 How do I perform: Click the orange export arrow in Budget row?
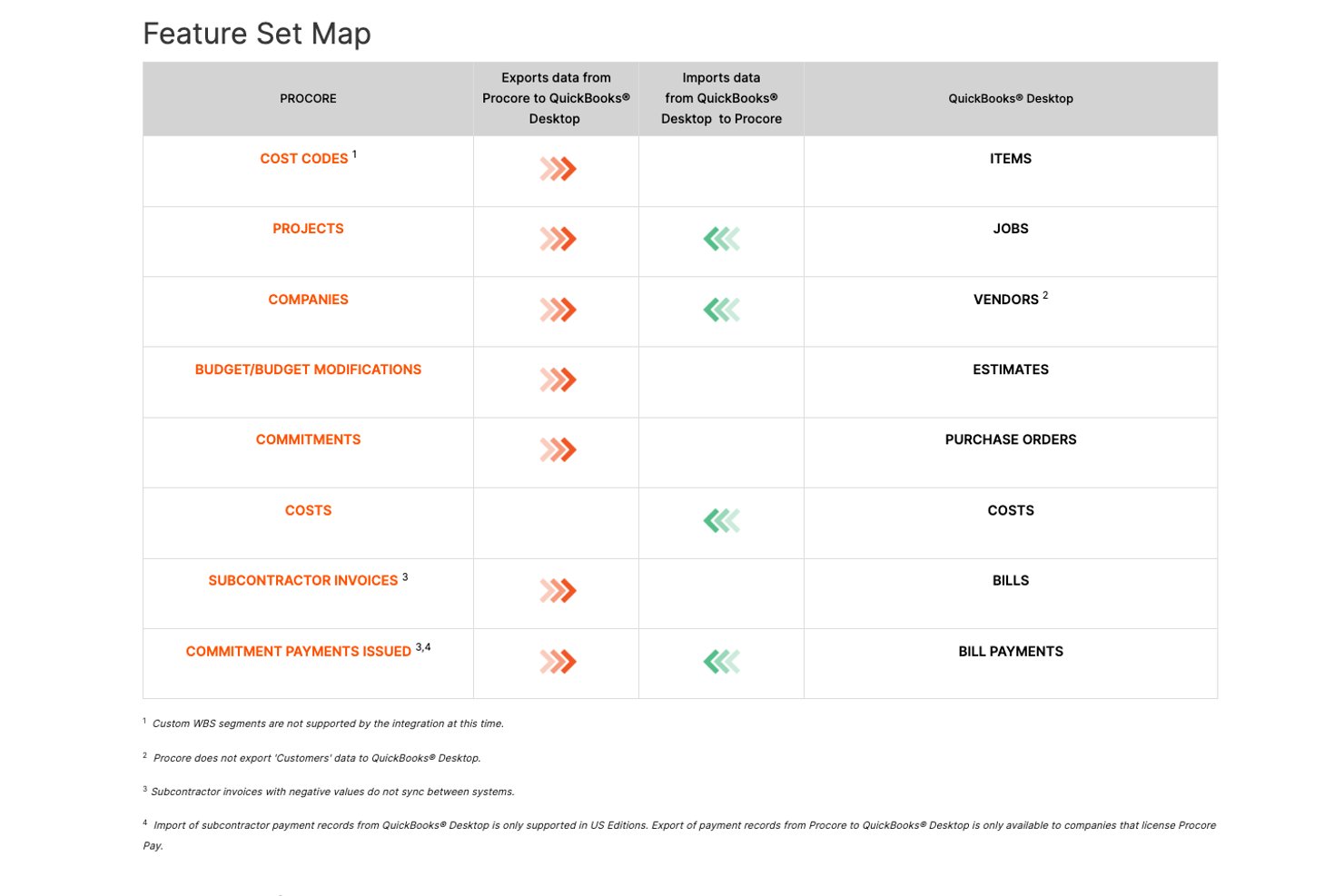558,379
